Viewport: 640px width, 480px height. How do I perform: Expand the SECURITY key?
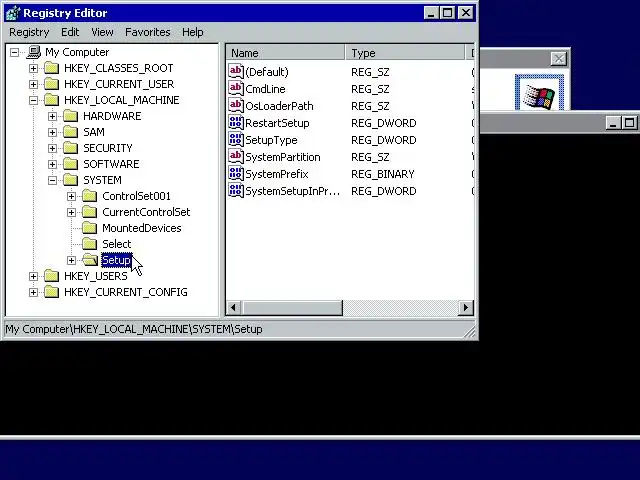52,148
